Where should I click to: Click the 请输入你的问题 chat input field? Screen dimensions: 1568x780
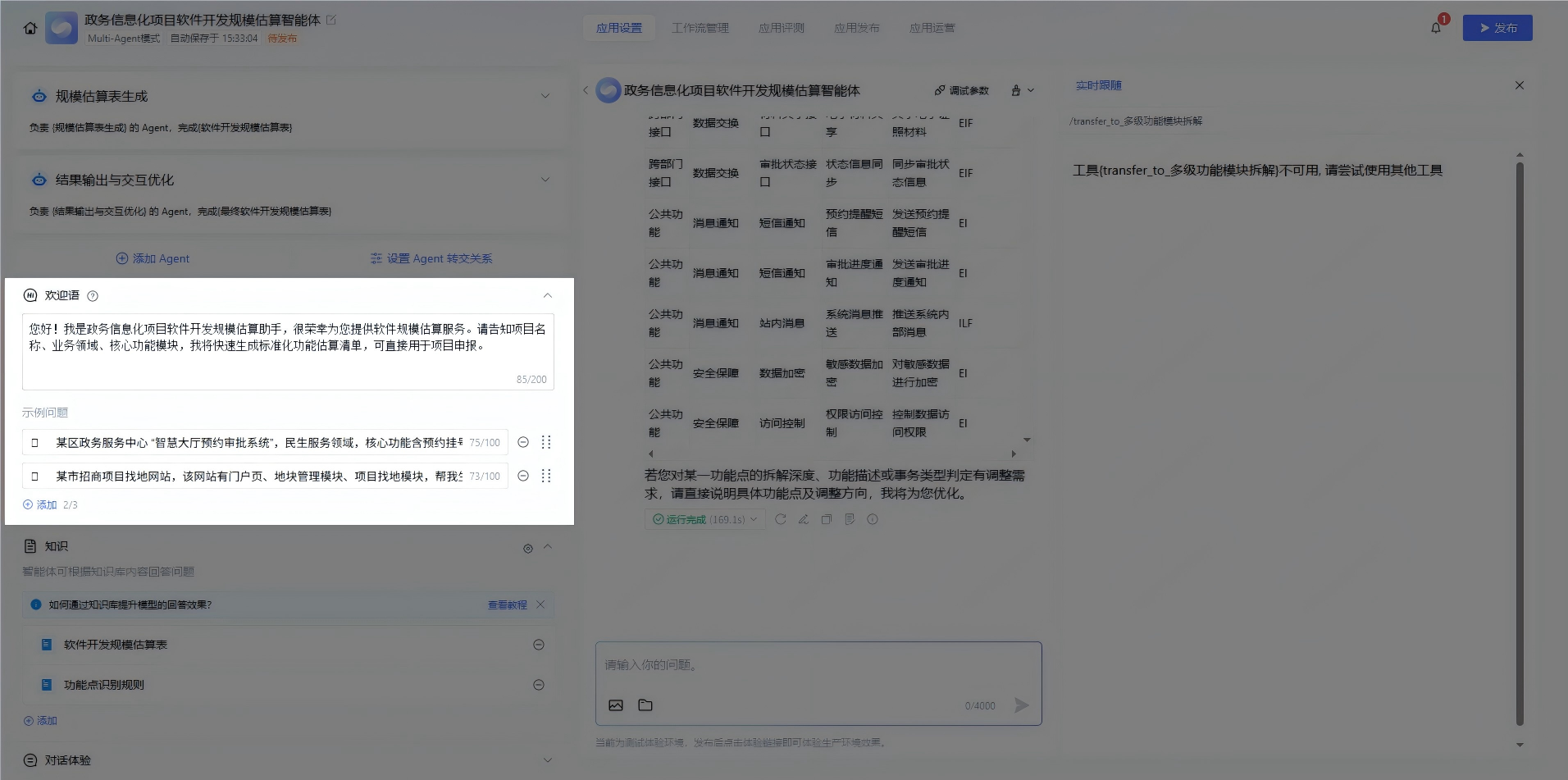click(x=818, y=665)
